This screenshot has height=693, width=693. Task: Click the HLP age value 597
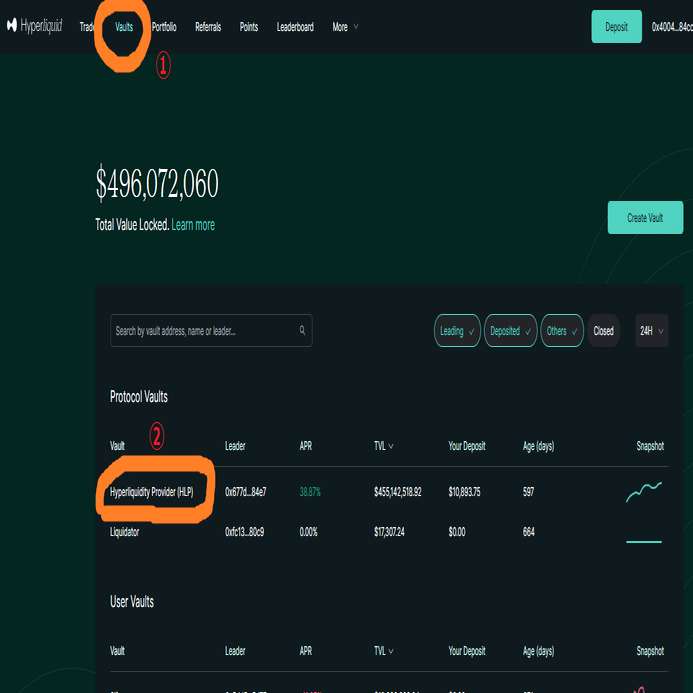click(529, 492)
